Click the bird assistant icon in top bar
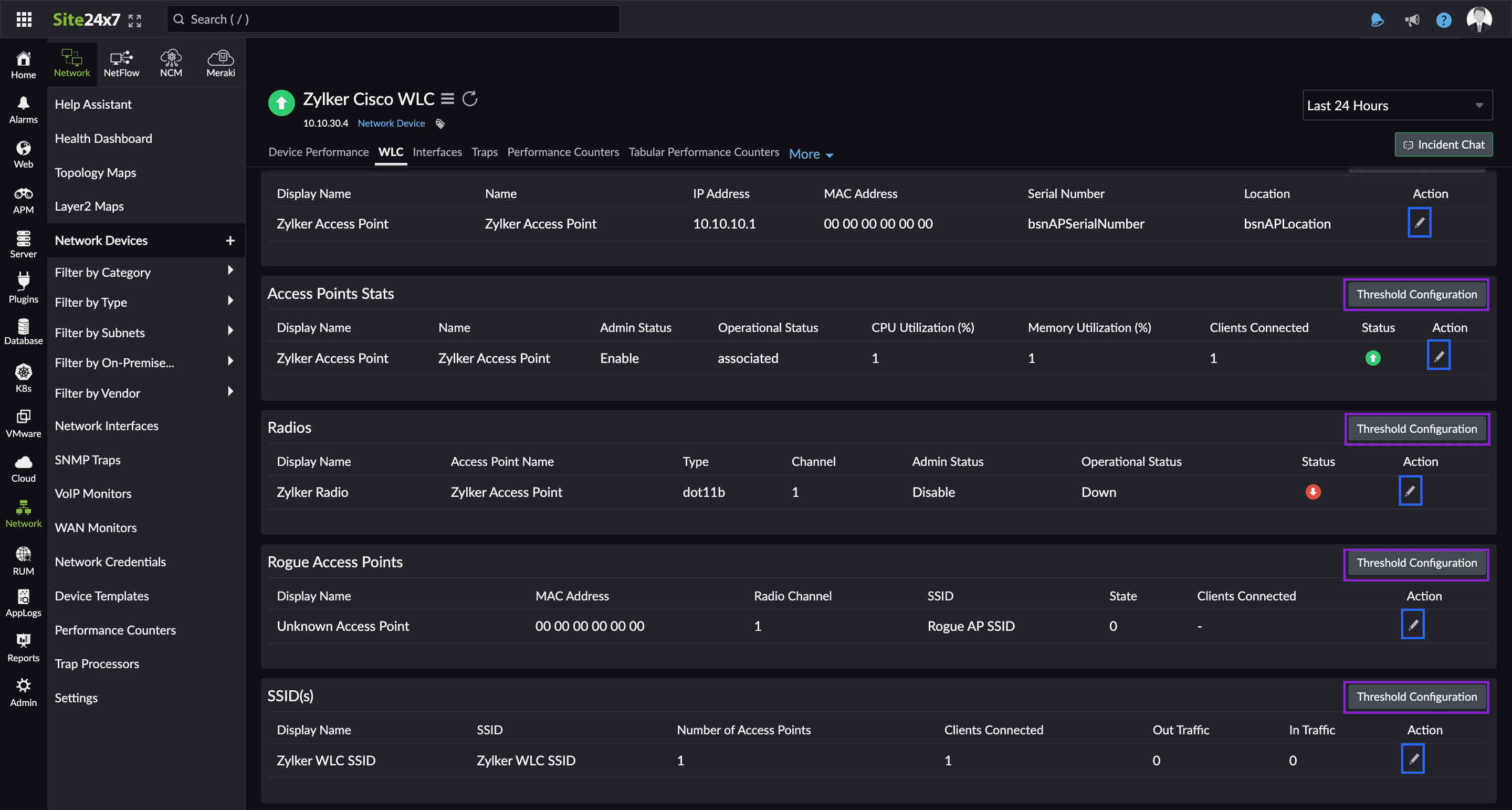 coord(1377,20)
